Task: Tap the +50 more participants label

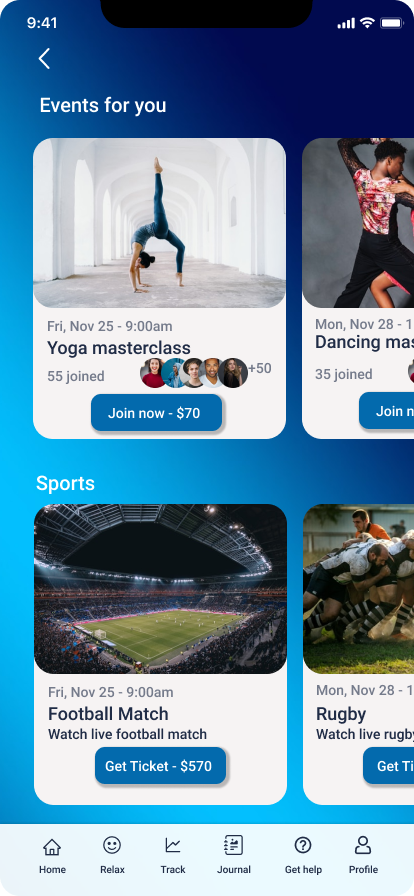Action: coord(260,369)
